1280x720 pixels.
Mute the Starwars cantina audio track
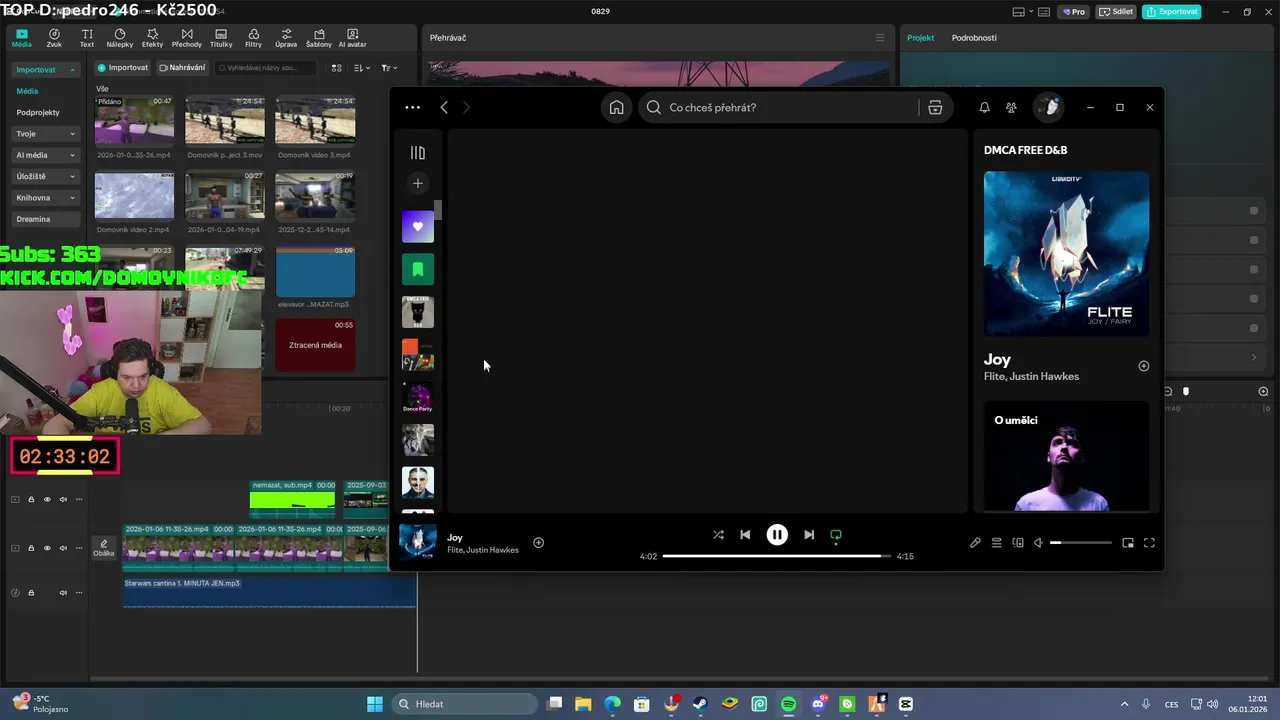[63, 593]
